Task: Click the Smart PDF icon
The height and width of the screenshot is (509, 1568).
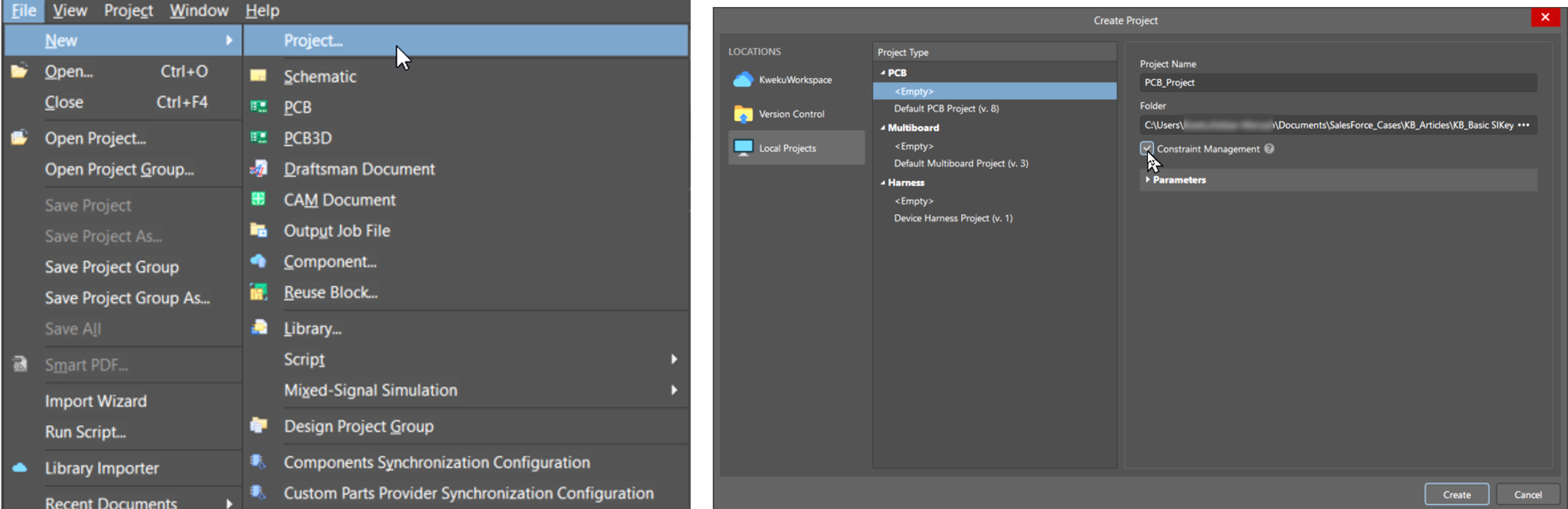Action: 20,364
